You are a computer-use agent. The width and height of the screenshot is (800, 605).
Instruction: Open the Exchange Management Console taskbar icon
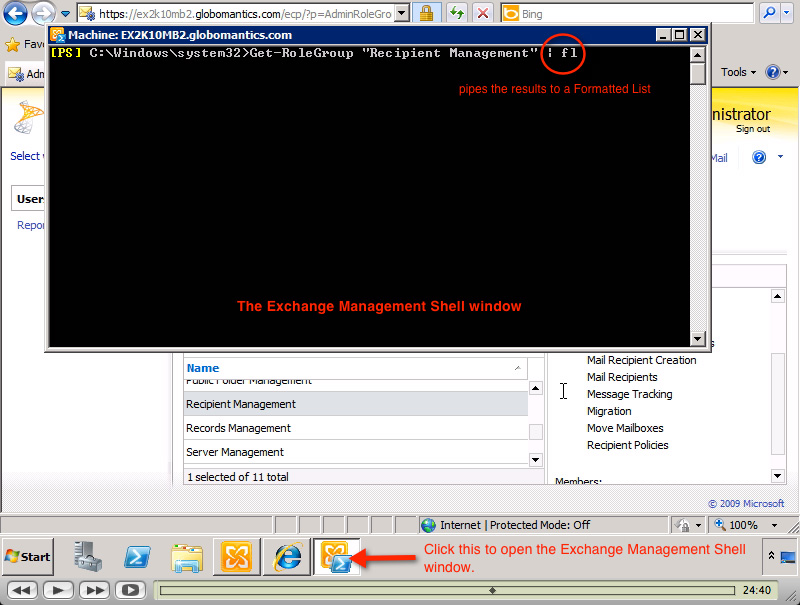point(237,556)
